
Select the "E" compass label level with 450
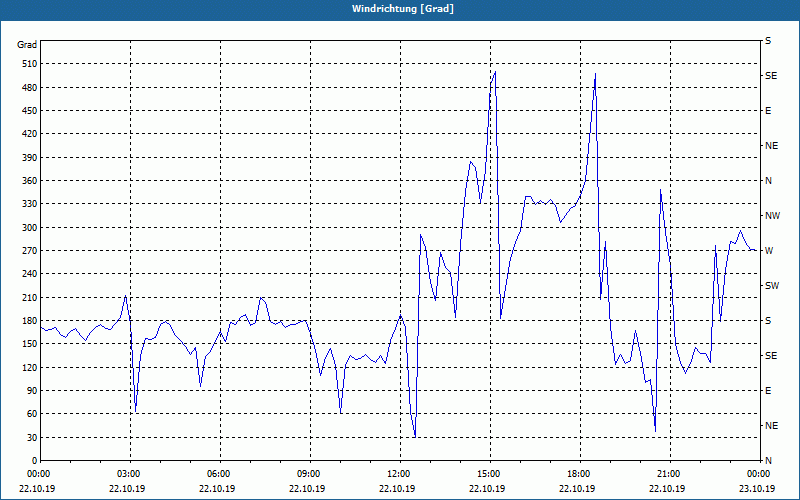coord(768,111)
